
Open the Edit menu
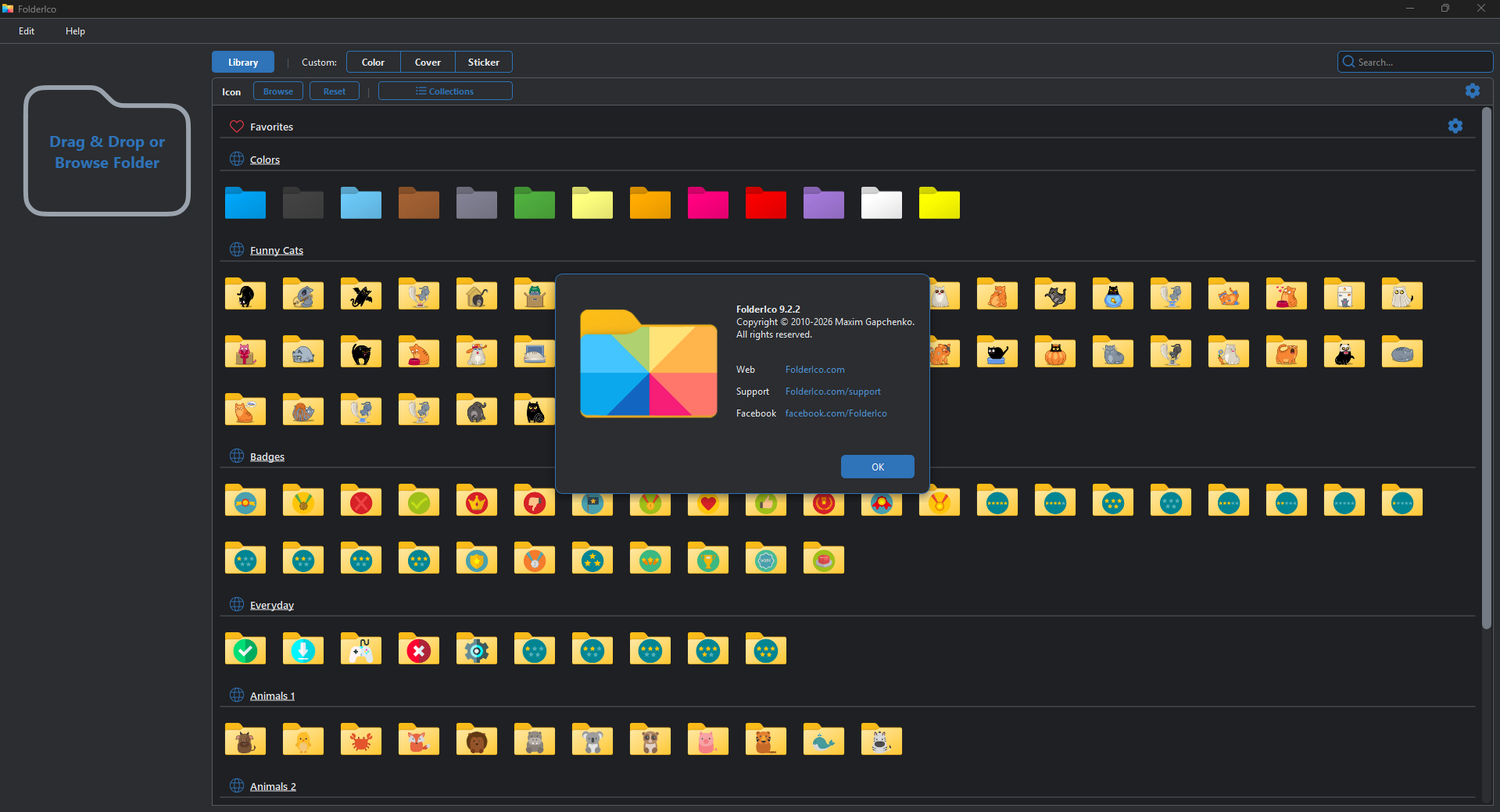tap(27, 31)
